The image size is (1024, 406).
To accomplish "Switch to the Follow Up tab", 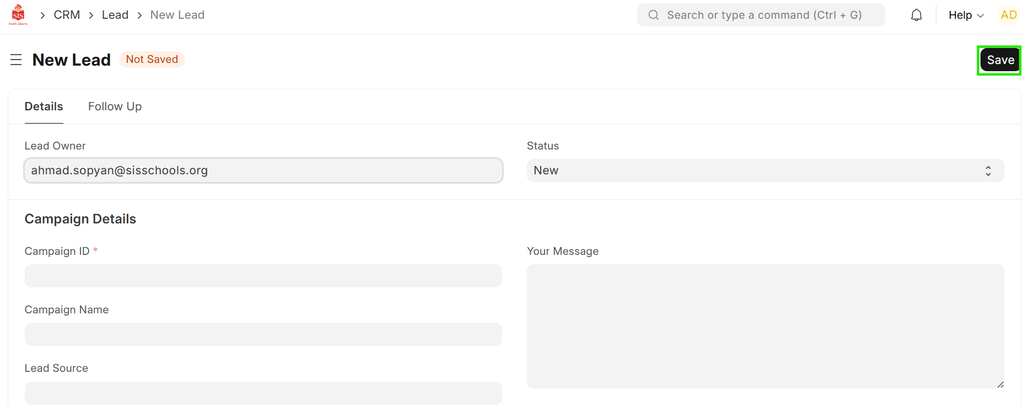I will click(115, 106).
